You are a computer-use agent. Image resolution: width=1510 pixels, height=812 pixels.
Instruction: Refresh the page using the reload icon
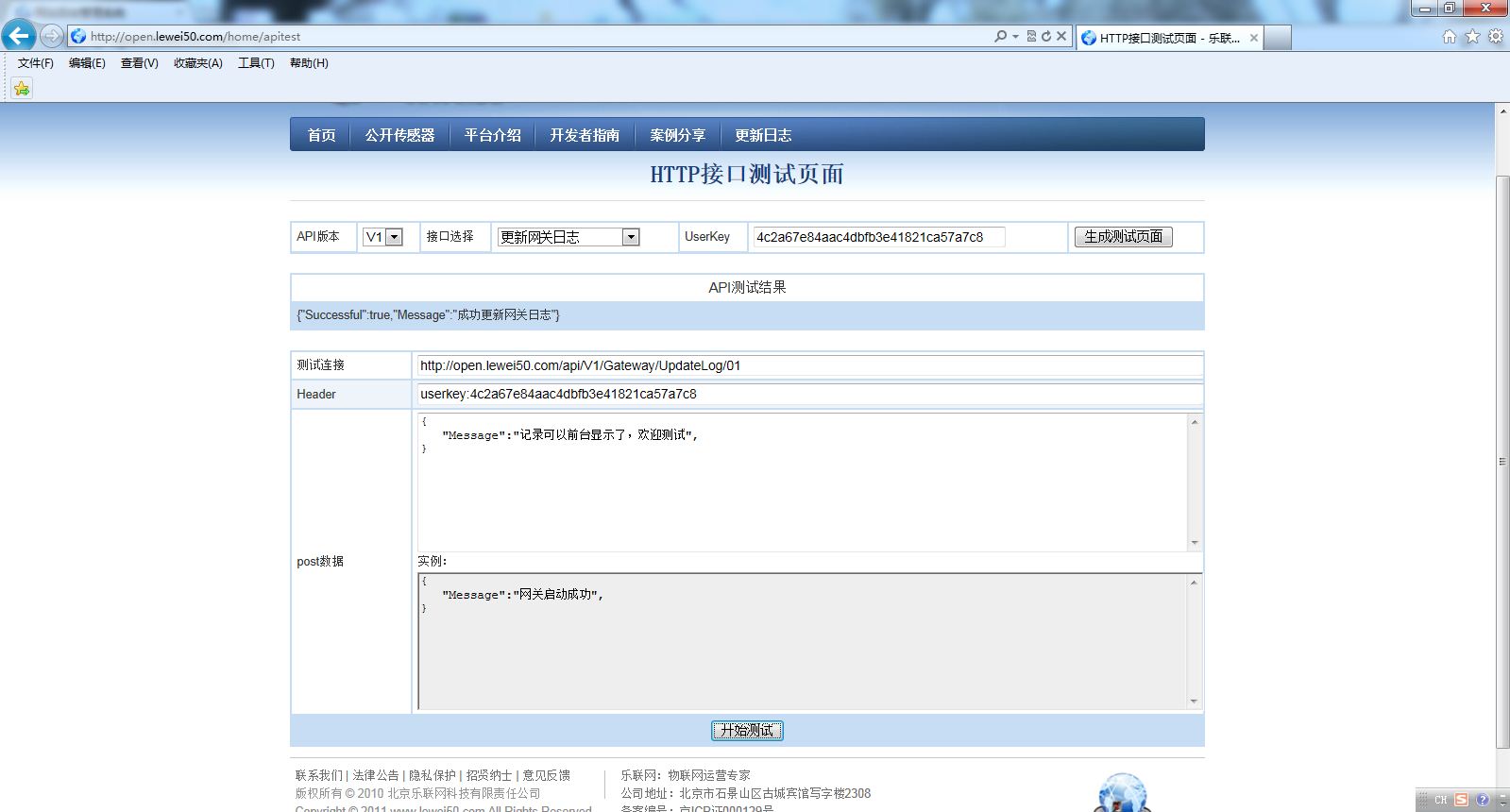(x=1046, y=36)
